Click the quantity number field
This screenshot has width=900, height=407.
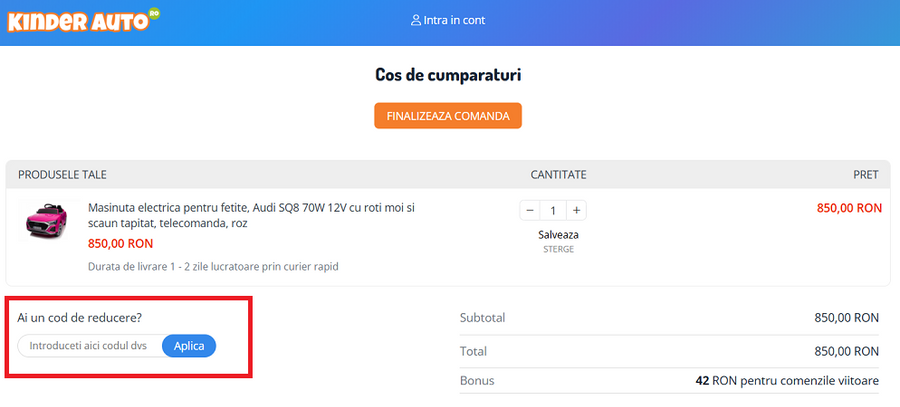coord(553,210)
